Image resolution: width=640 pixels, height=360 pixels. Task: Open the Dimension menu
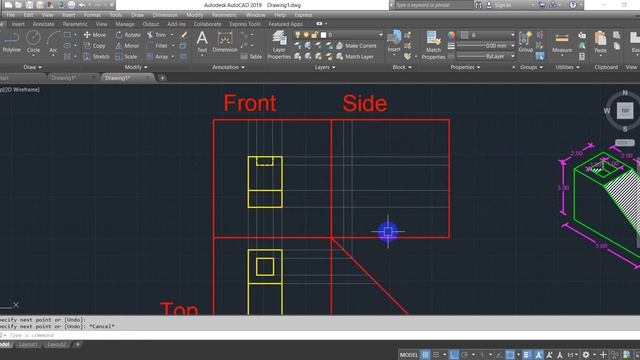point(165,15)
